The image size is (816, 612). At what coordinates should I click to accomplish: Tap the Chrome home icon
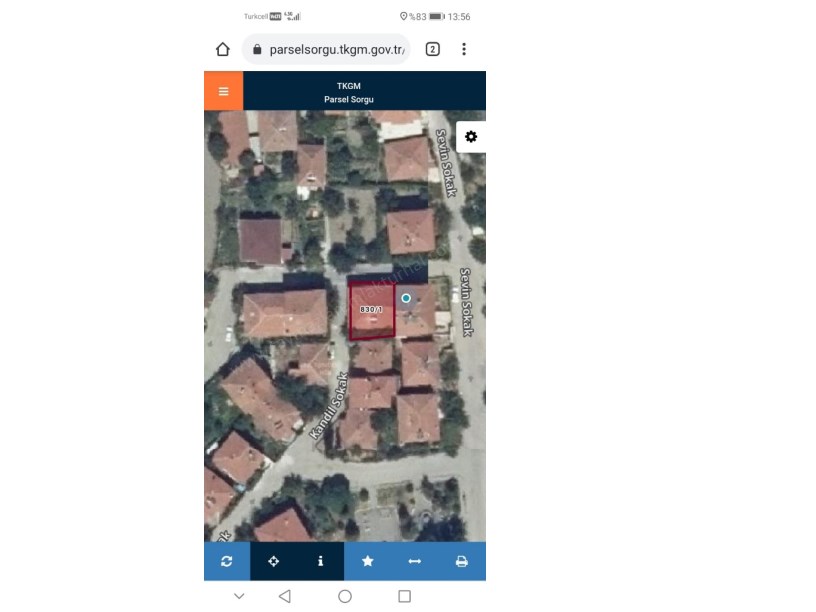(x=223, y=49)
